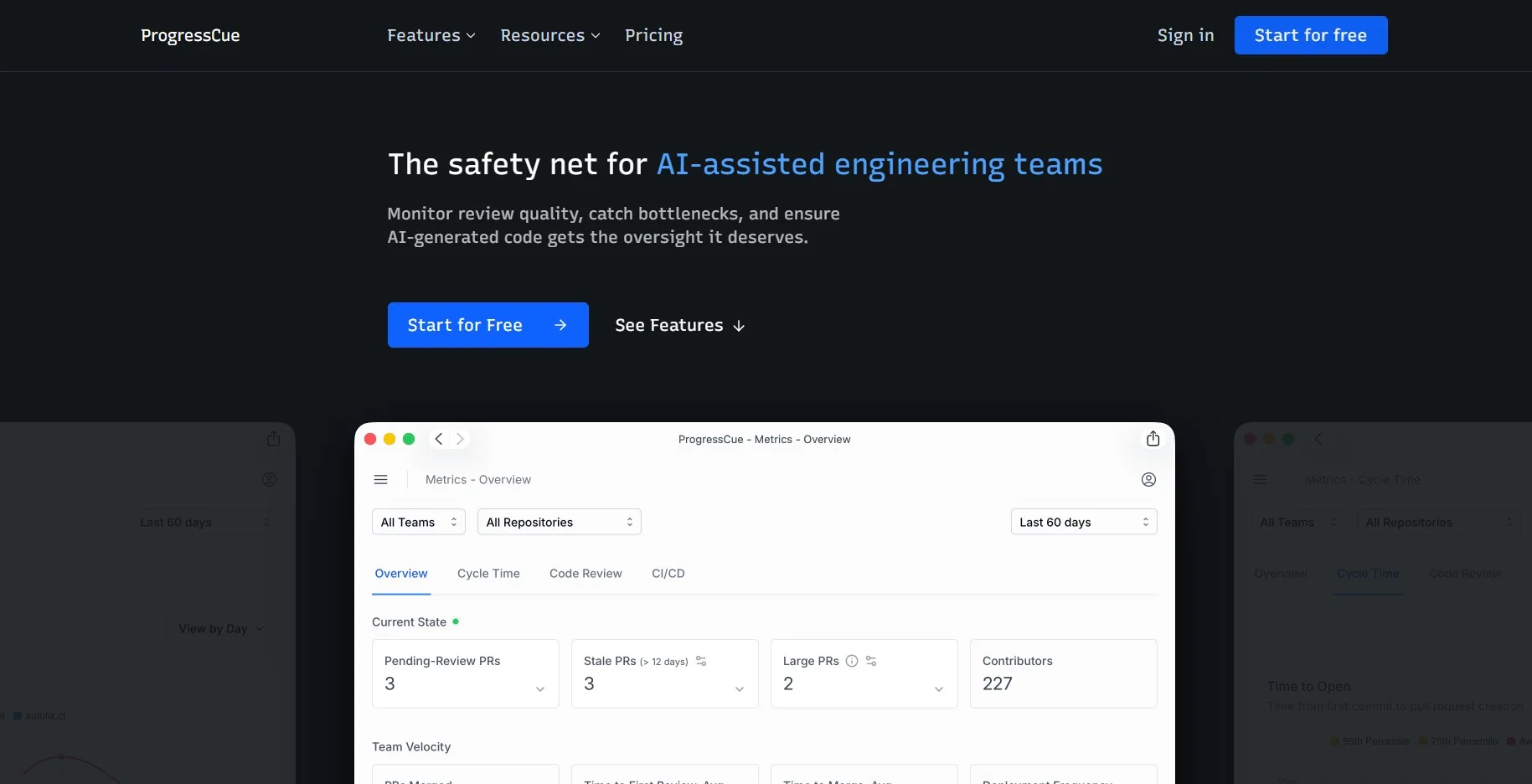Open All Teams dropdown in Cycle Time window
This screenshot has width=1532, height=784.
1298,522
